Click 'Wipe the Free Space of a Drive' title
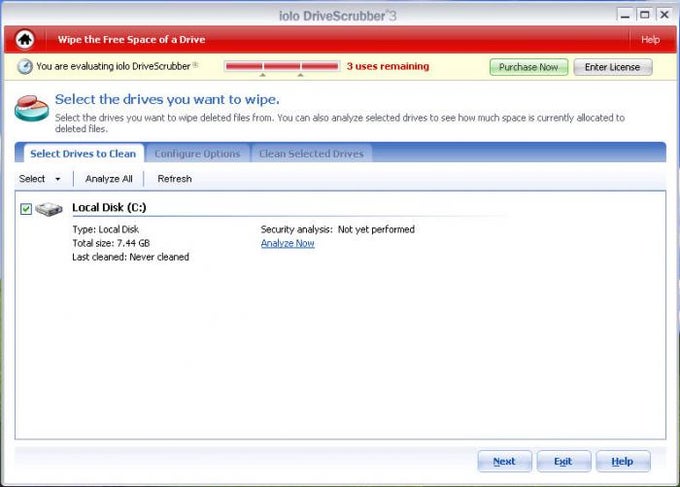This screenshot has width=680, height=487. tap(131, 39)
